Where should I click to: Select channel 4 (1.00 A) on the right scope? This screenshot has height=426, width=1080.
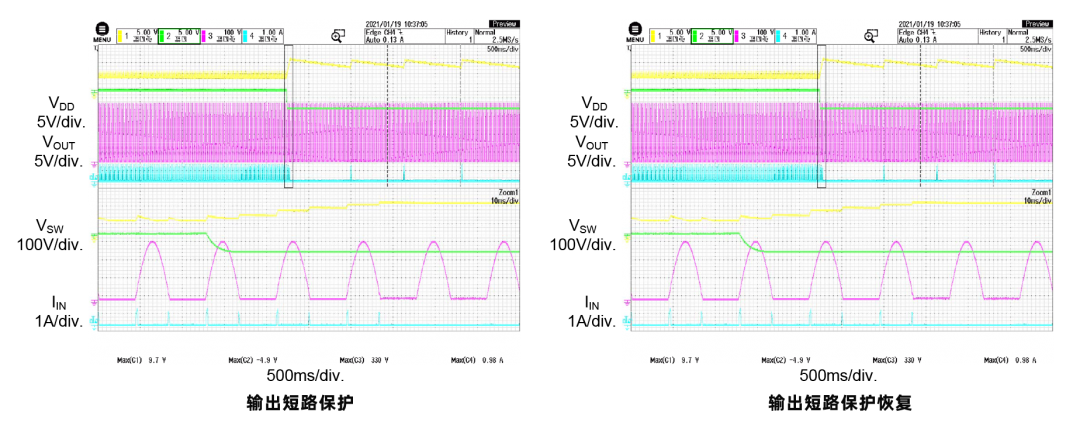pyautogui.click(x=798, y=36)
